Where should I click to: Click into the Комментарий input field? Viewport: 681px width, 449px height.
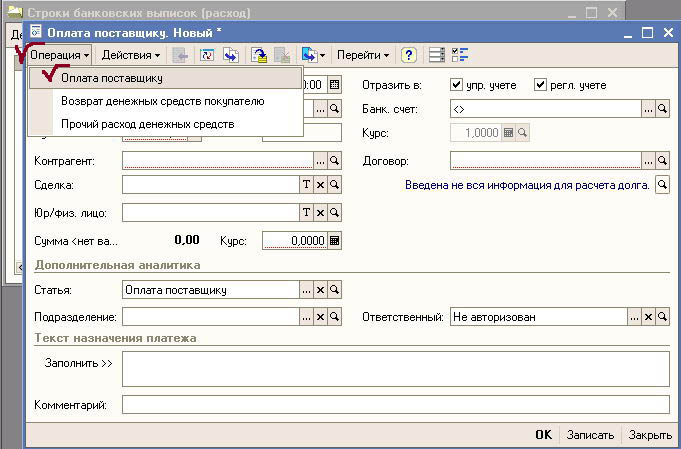[395, 404]
